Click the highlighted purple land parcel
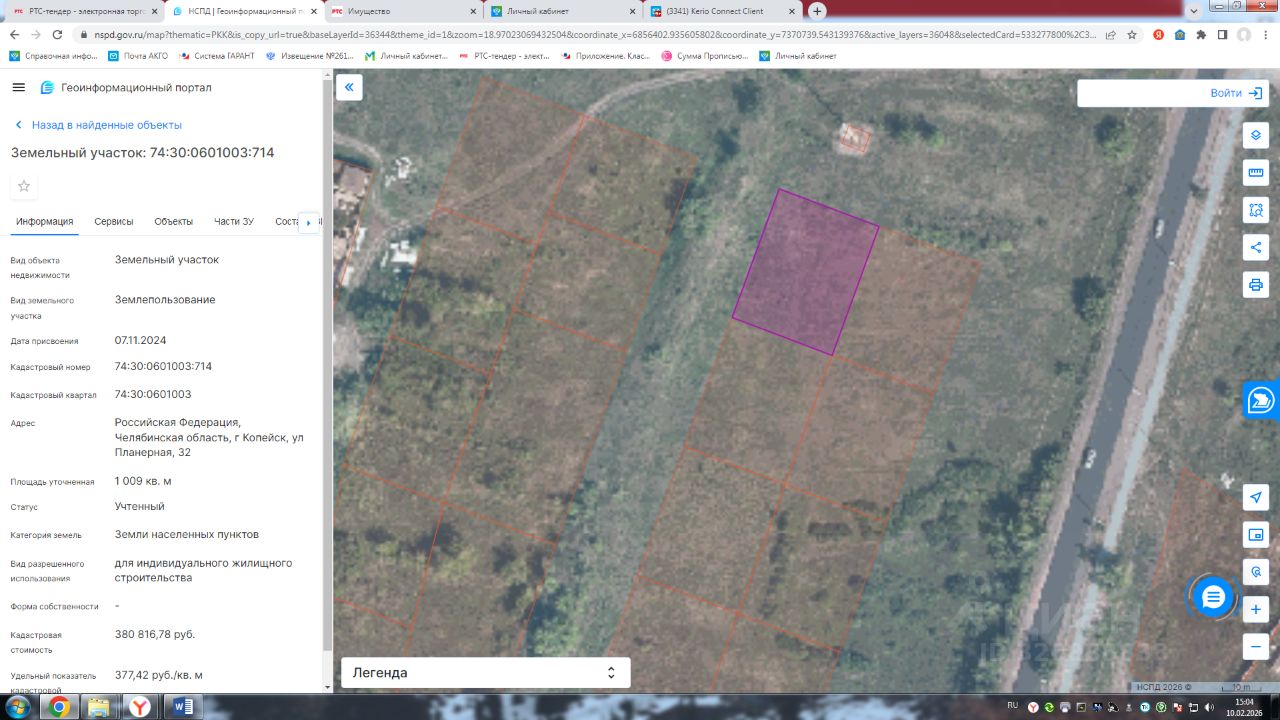The height and width of the screenshot is (720, 1280). [x=805, y=272]
